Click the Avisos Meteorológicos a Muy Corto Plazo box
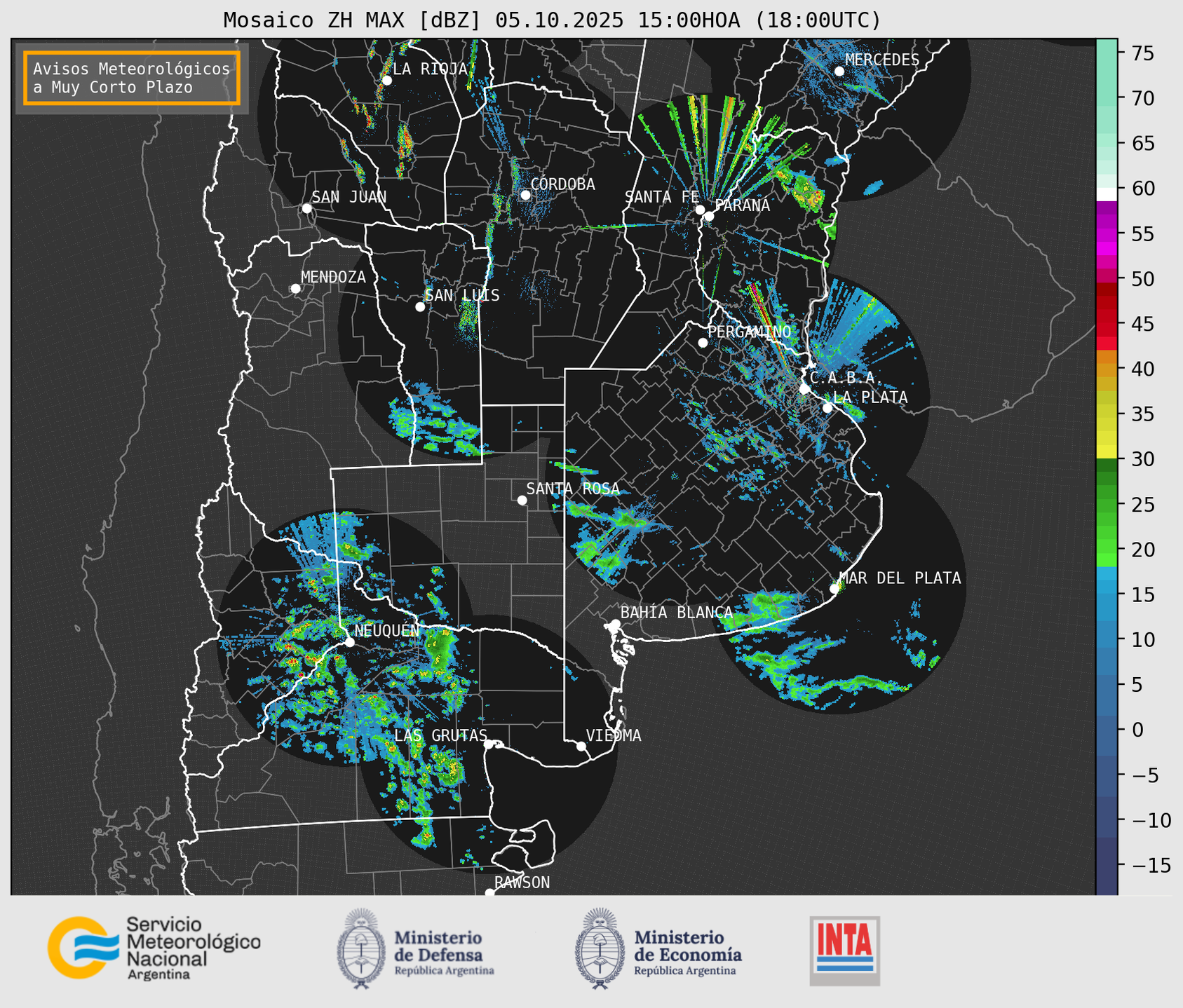The width and height of the screenshot is (1183, 1008). pyautogui.click(x=132, y=78)
